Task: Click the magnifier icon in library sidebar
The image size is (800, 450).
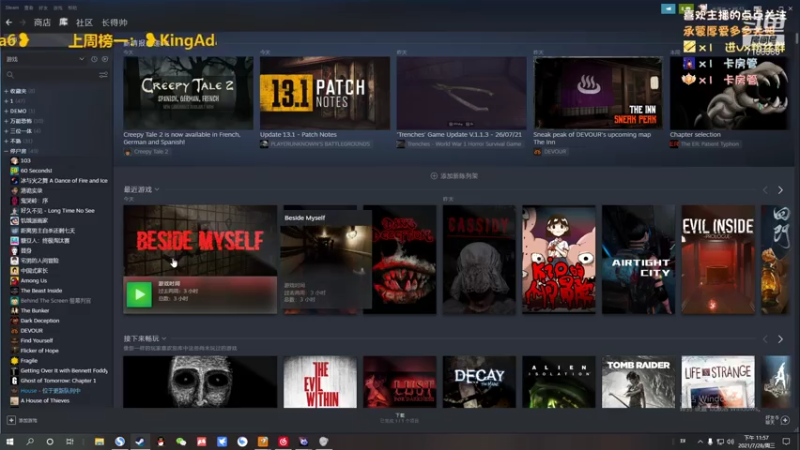Action: tap(10, 75)
